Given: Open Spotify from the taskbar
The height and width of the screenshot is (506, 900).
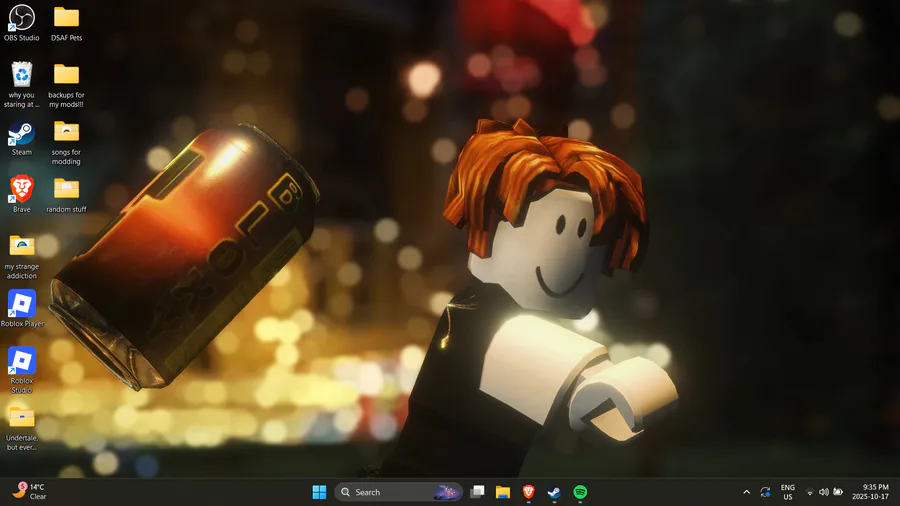Looking at the screenshot, I should tap(580, 492).
